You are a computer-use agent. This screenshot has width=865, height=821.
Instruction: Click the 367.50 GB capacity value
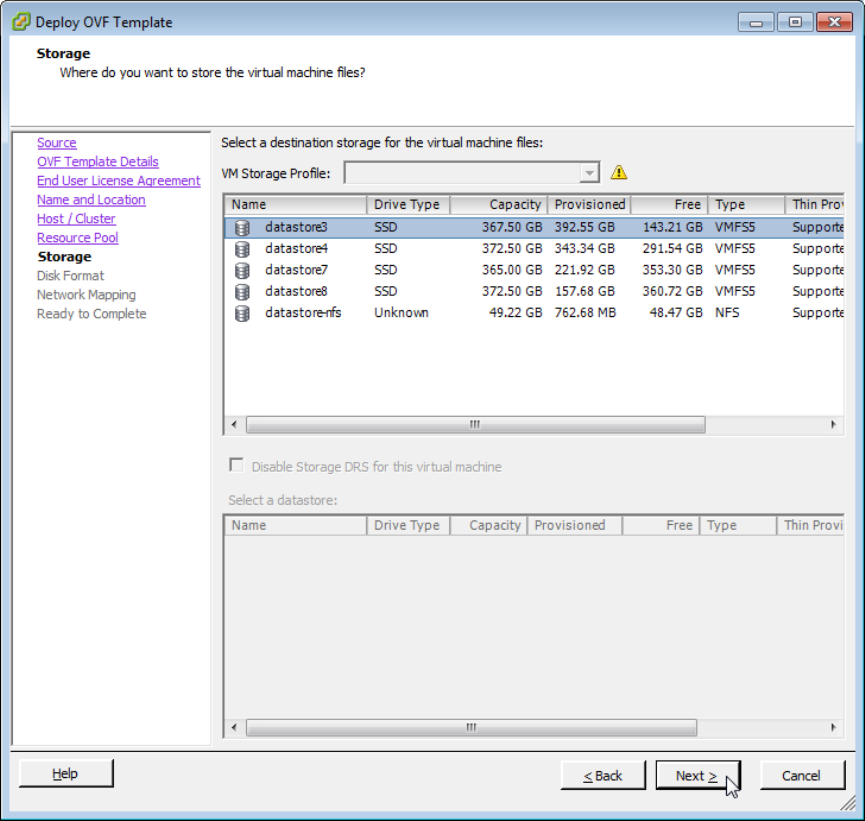(x=512, y=227)
